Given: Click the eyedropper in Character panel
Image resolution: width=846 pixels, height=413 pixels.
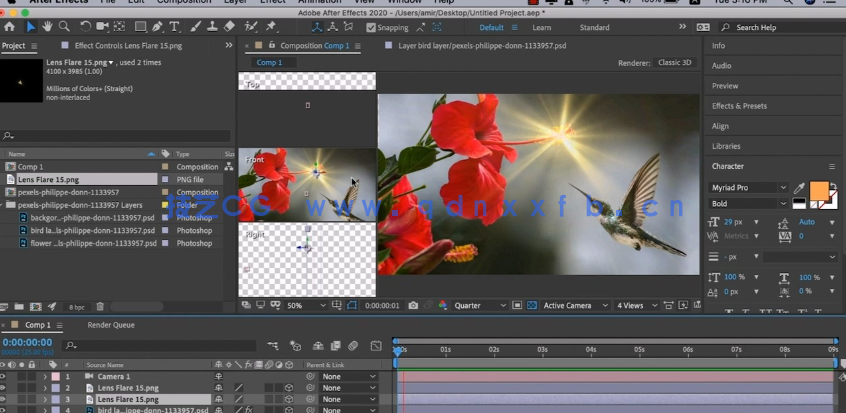Looking at the screenshot, I should (x=799, y=188).
